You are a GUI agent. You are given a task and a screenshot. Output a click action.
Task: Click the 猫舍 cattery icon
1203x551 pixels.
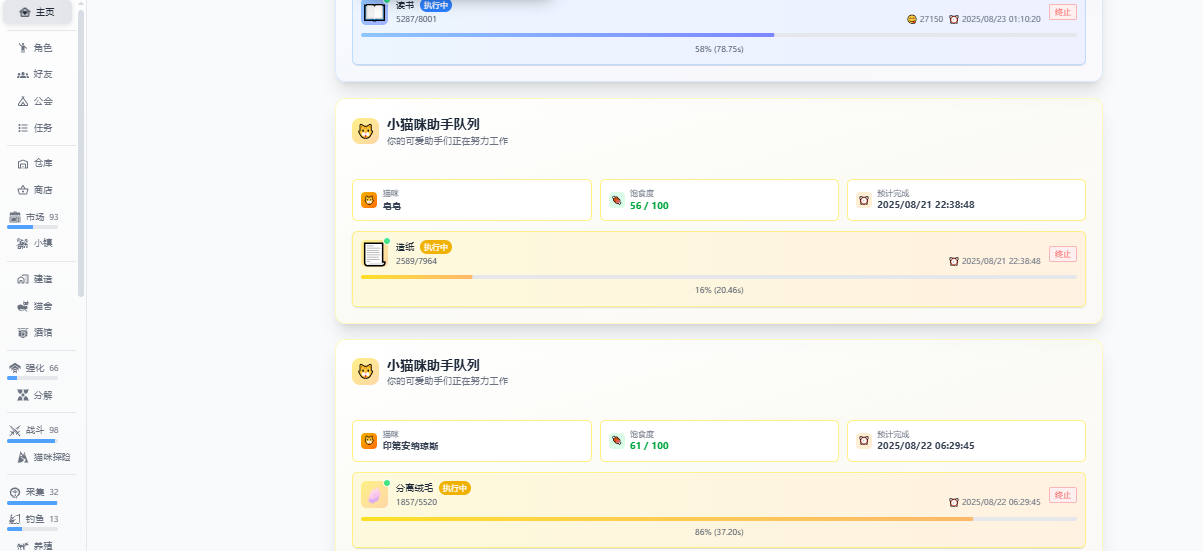point(23,306)
